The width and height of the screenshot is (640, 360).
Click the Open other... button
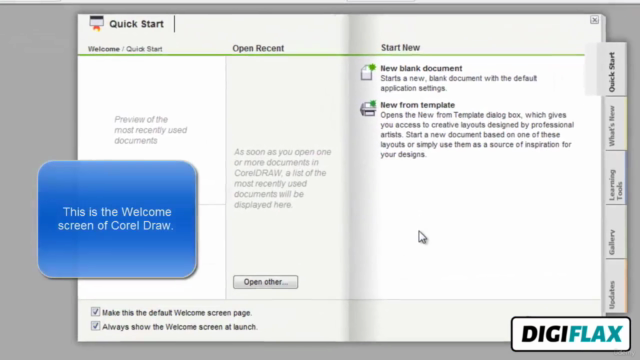pos(265,282)
